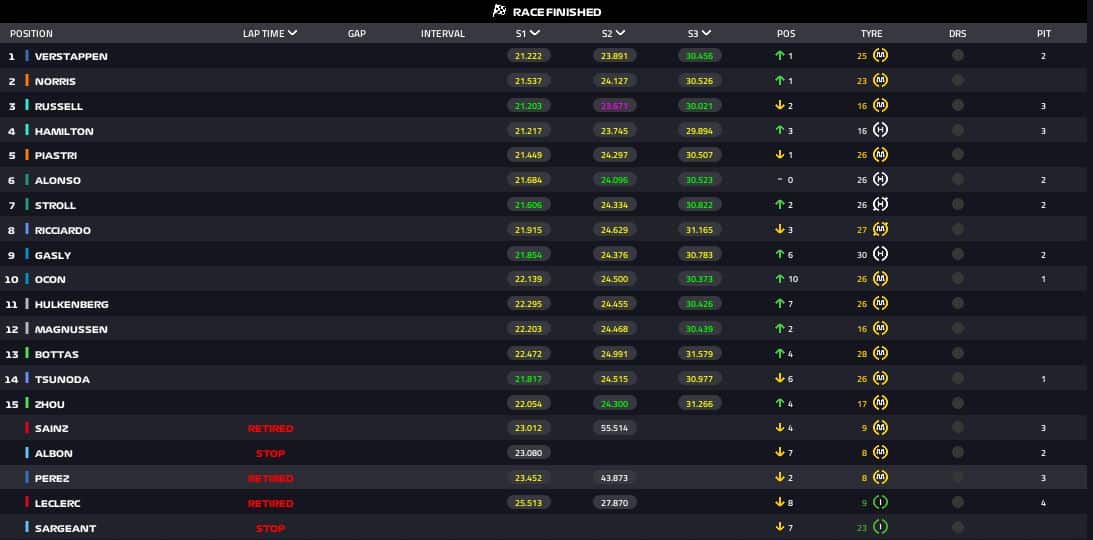The width and height of the screenshot is (1093, 540).
Task: Click Sargeant's green intermediate tyre icon
Action: [880, 527]
